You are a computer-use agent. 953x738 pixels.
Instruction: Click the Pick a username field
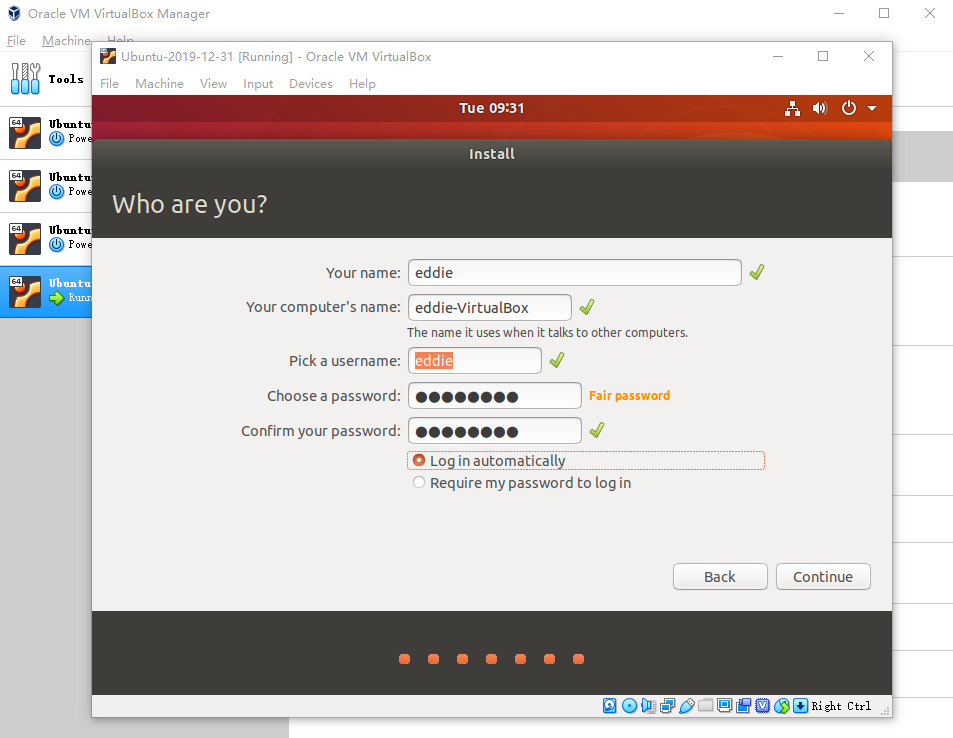click(475, 360)
